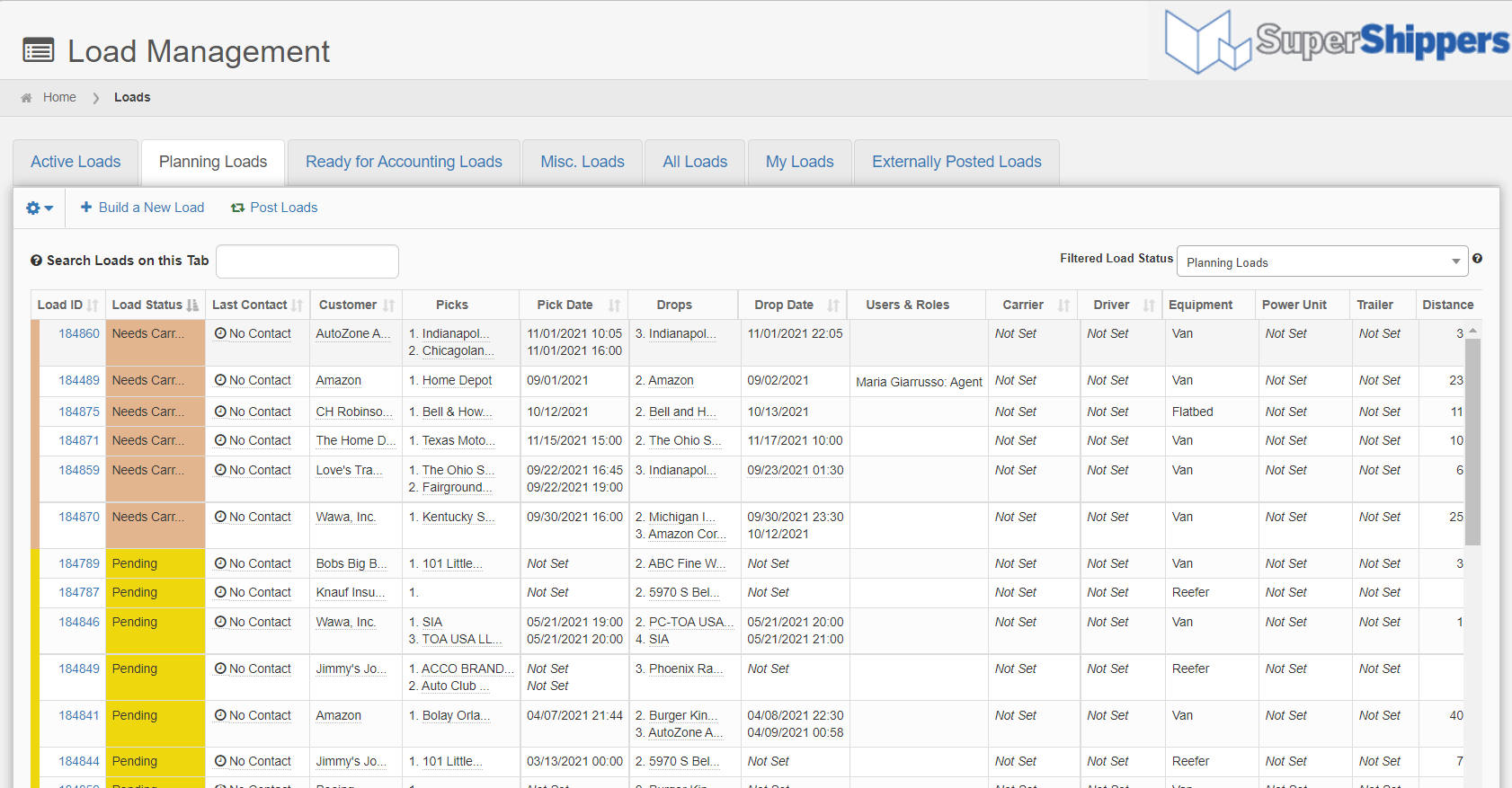Click Bolay Orla... pick location
1512x788 pixels.
456,715
